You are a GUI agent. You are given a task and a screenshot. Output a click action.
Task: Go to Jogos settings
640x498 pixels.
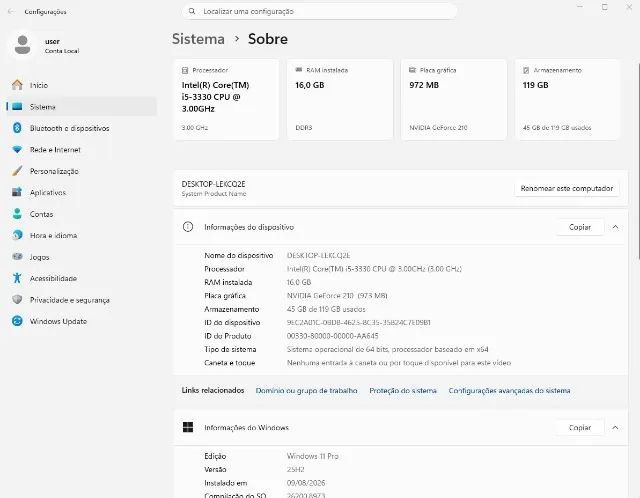[x=82, y=257]
